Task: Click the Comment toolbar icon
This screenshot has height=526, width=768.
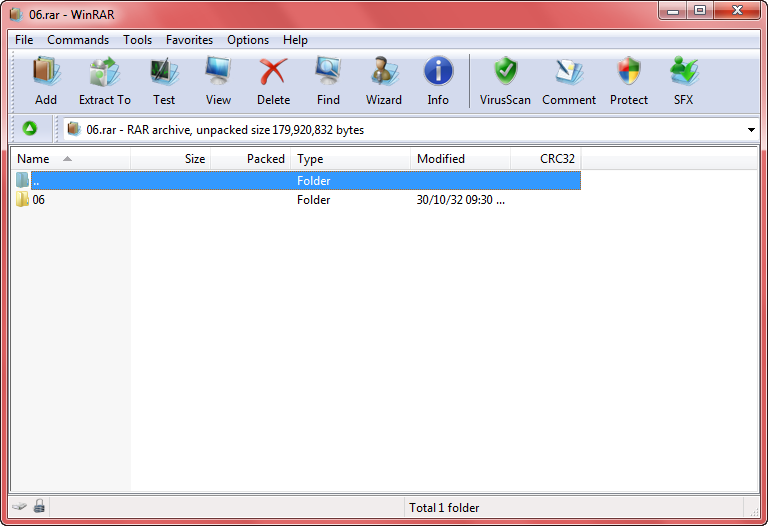Action: (x=569, y=72)
